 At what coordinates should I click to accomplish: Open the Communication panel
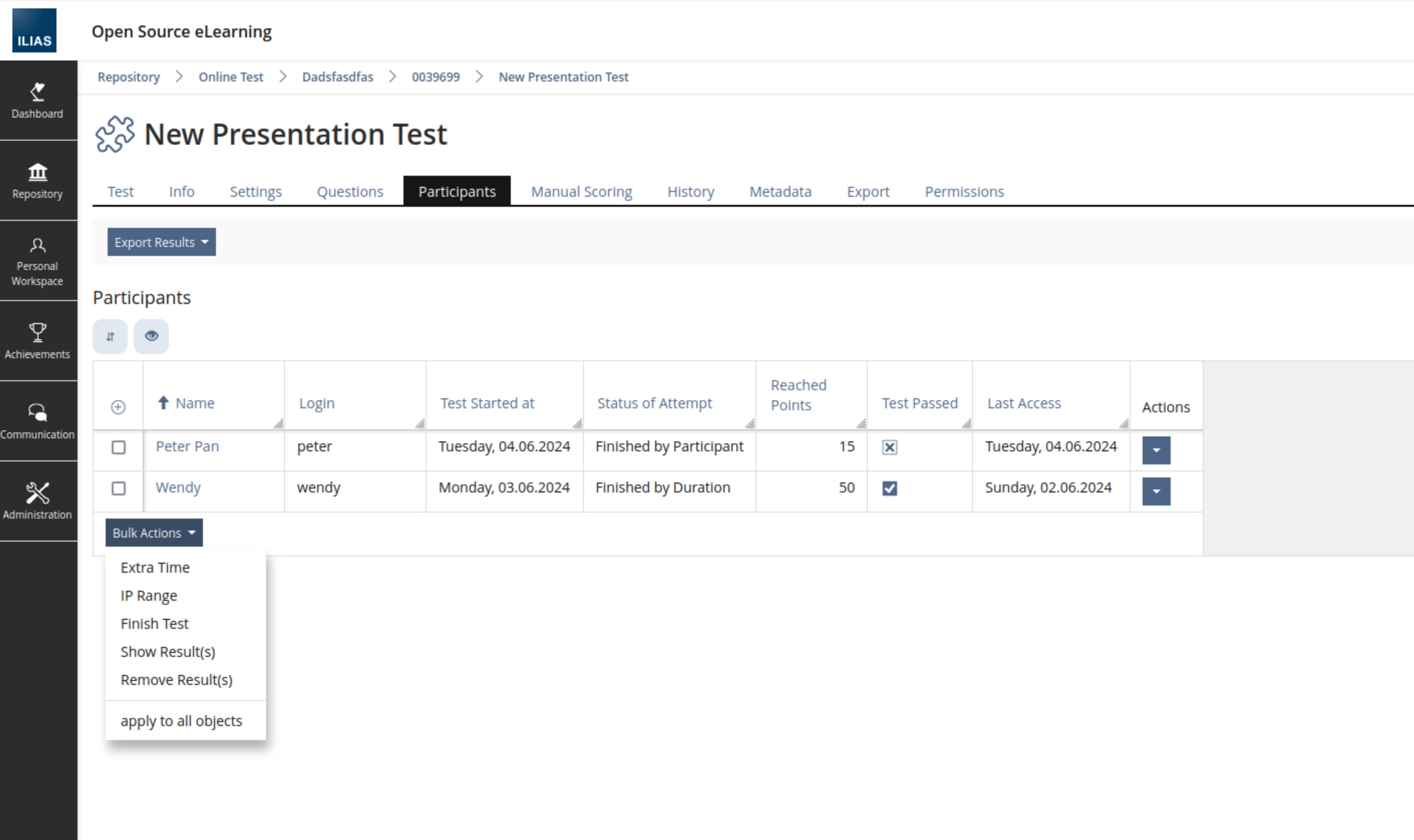38,421
